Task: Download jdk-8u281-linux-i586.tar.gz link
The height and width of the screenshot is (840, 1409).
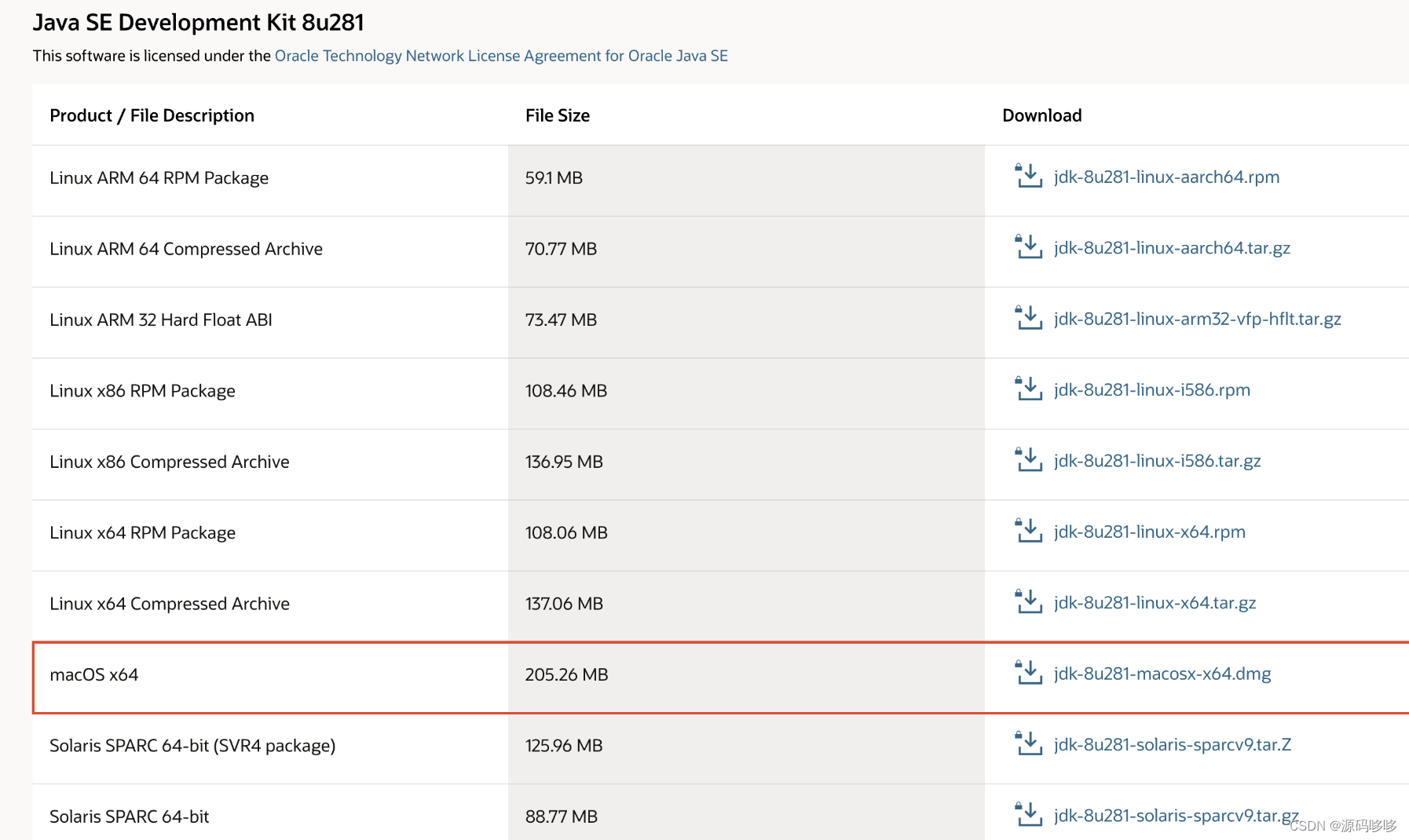Action: 1157,462
